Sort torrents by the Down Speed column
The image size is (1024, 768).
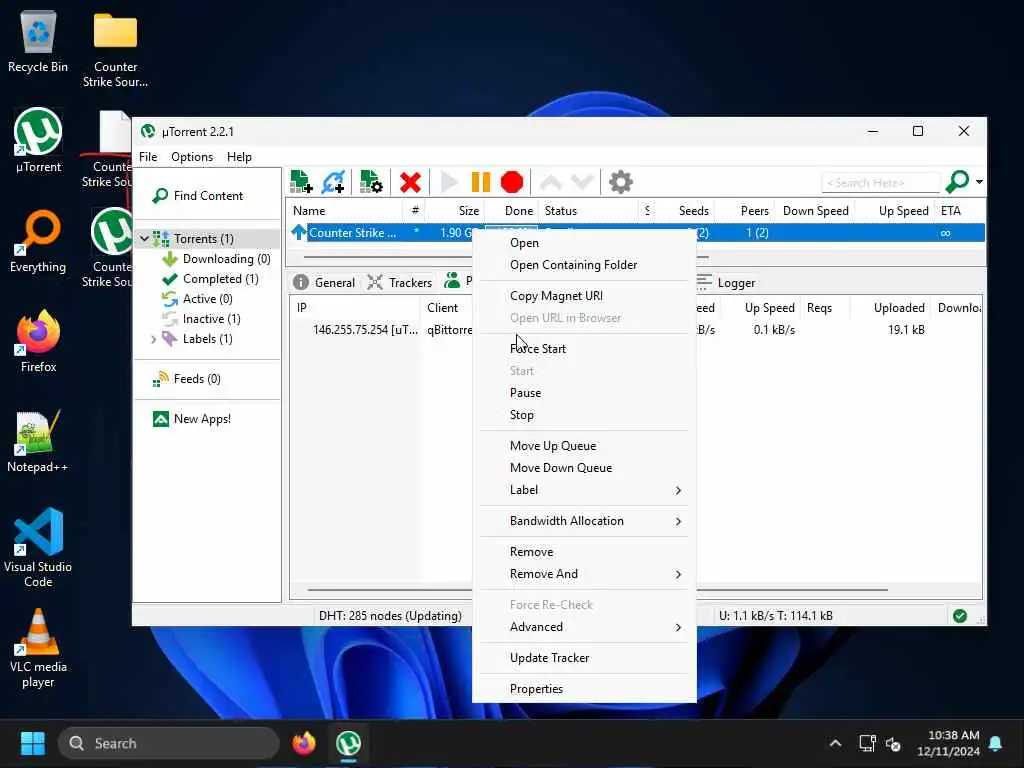click(815, 211)
